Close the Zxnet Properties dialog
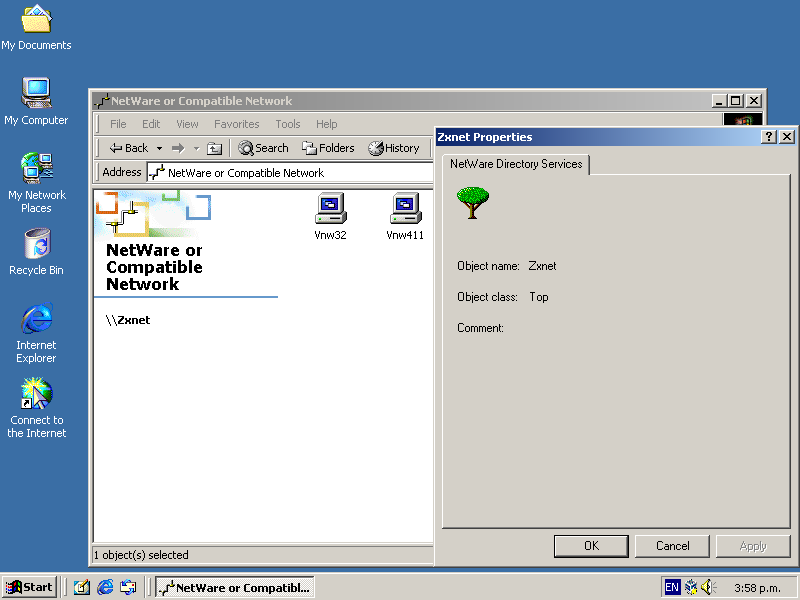The width and height of the screenshot is (800, 600). (x=787, y=137)
